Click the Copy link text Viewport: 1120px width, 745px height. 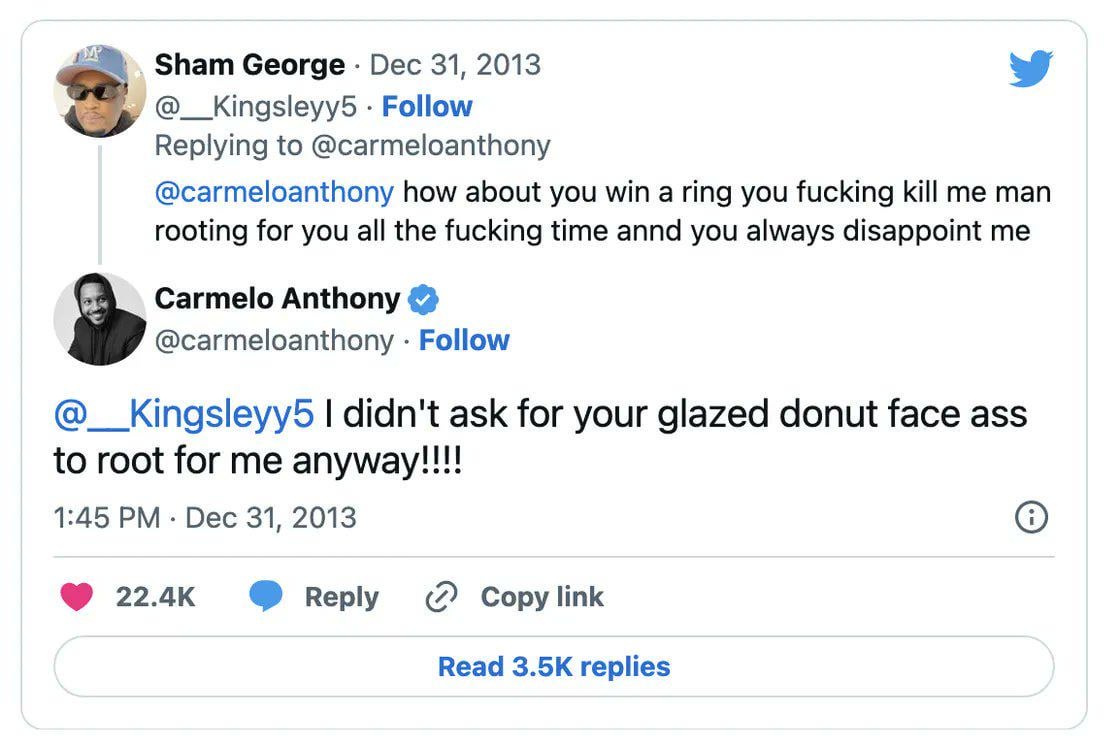(x=542, y=597)
